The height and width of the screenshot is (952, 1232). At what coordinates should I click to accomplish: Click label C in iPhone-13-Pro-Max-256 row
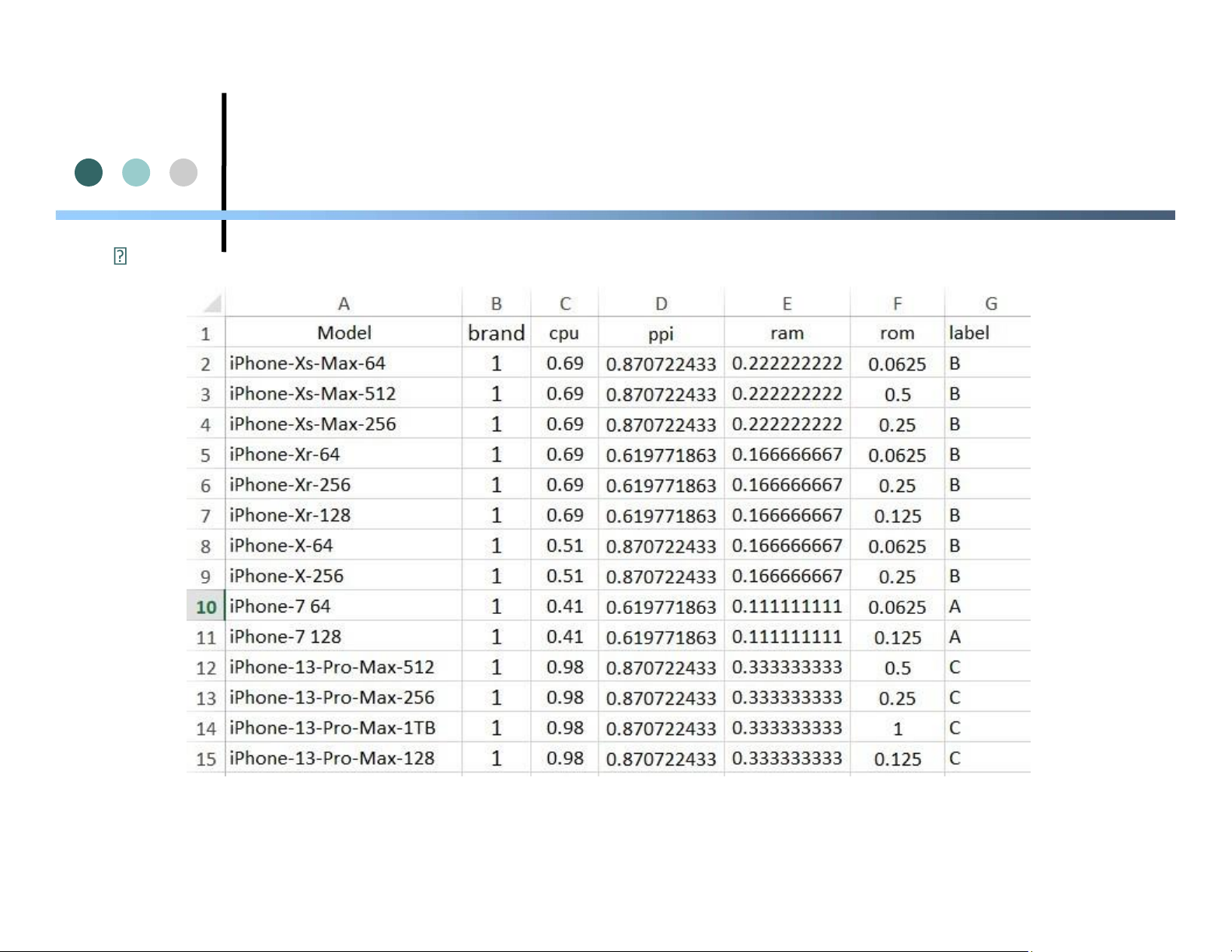click(988, 697)
